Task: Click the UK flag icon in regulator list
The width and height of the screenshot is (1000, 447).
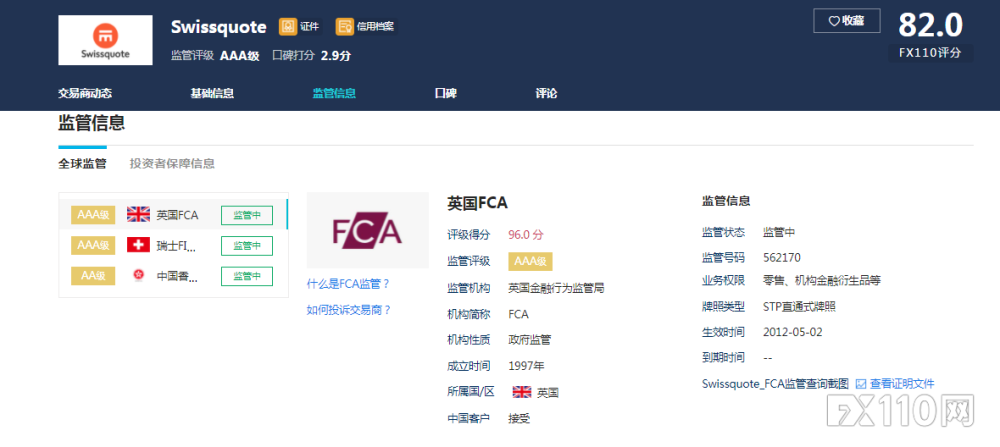Action: [x=138, y=214]
